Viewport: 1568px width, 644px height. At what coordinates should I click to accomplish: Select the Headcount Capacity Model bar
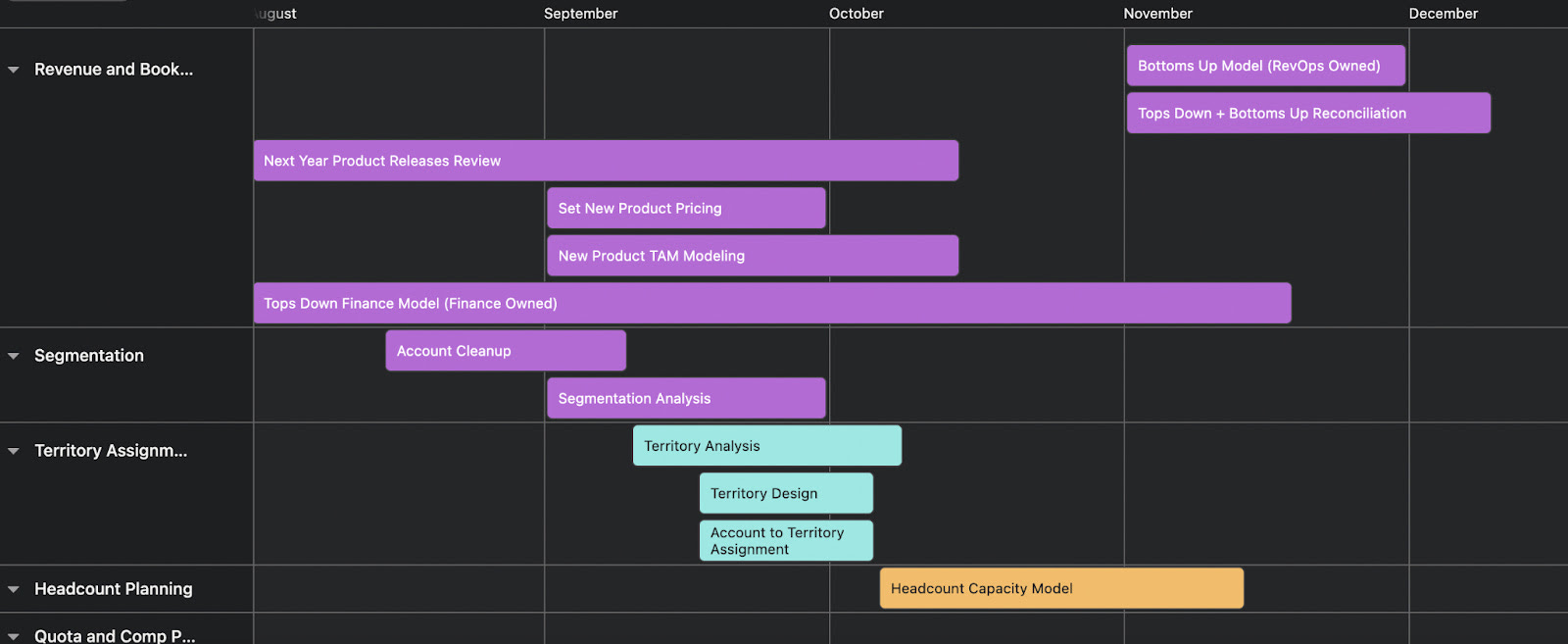click(x=1060, y=588)
